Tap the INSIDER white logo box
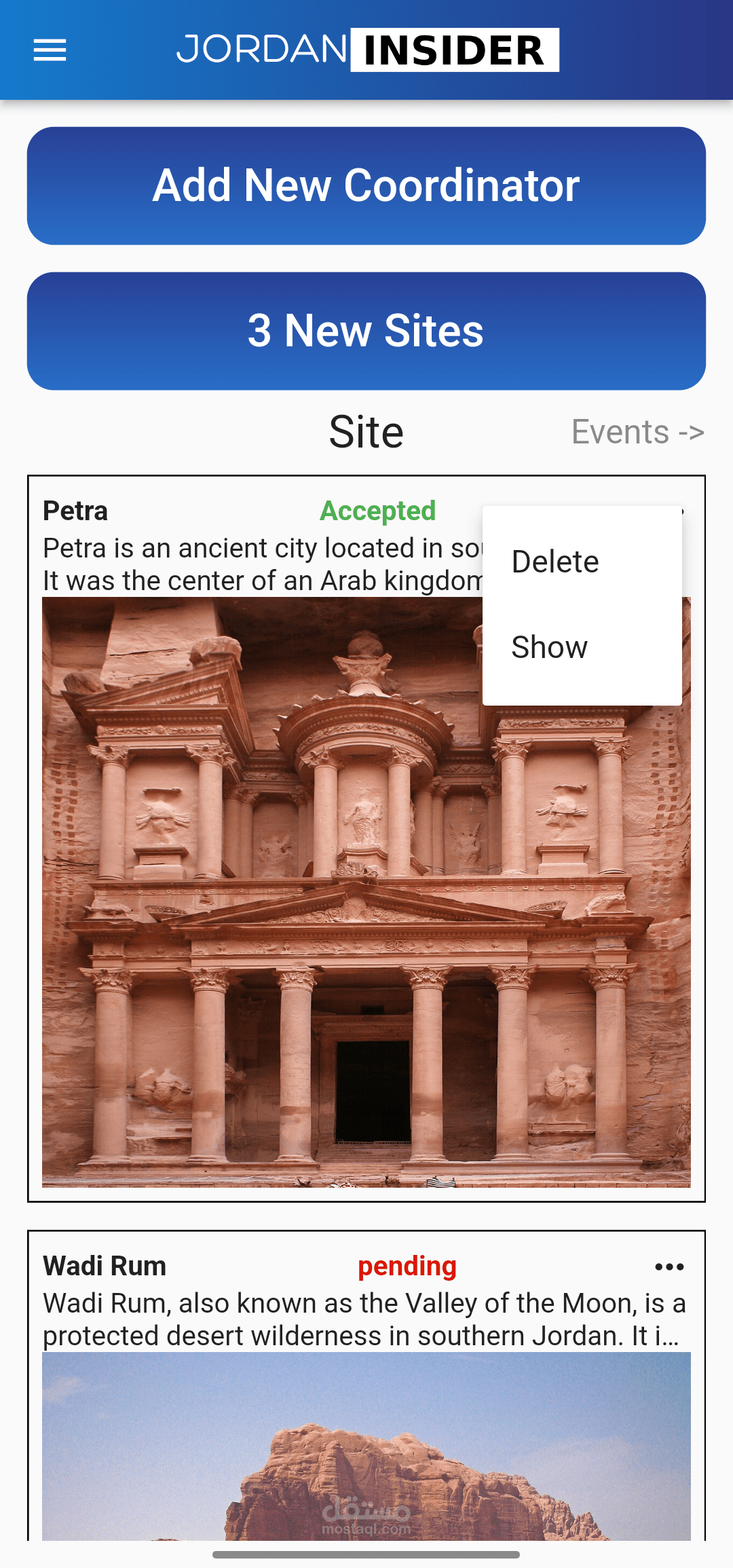This screenshot has width=733, height=1568. [x=455, y=50]
